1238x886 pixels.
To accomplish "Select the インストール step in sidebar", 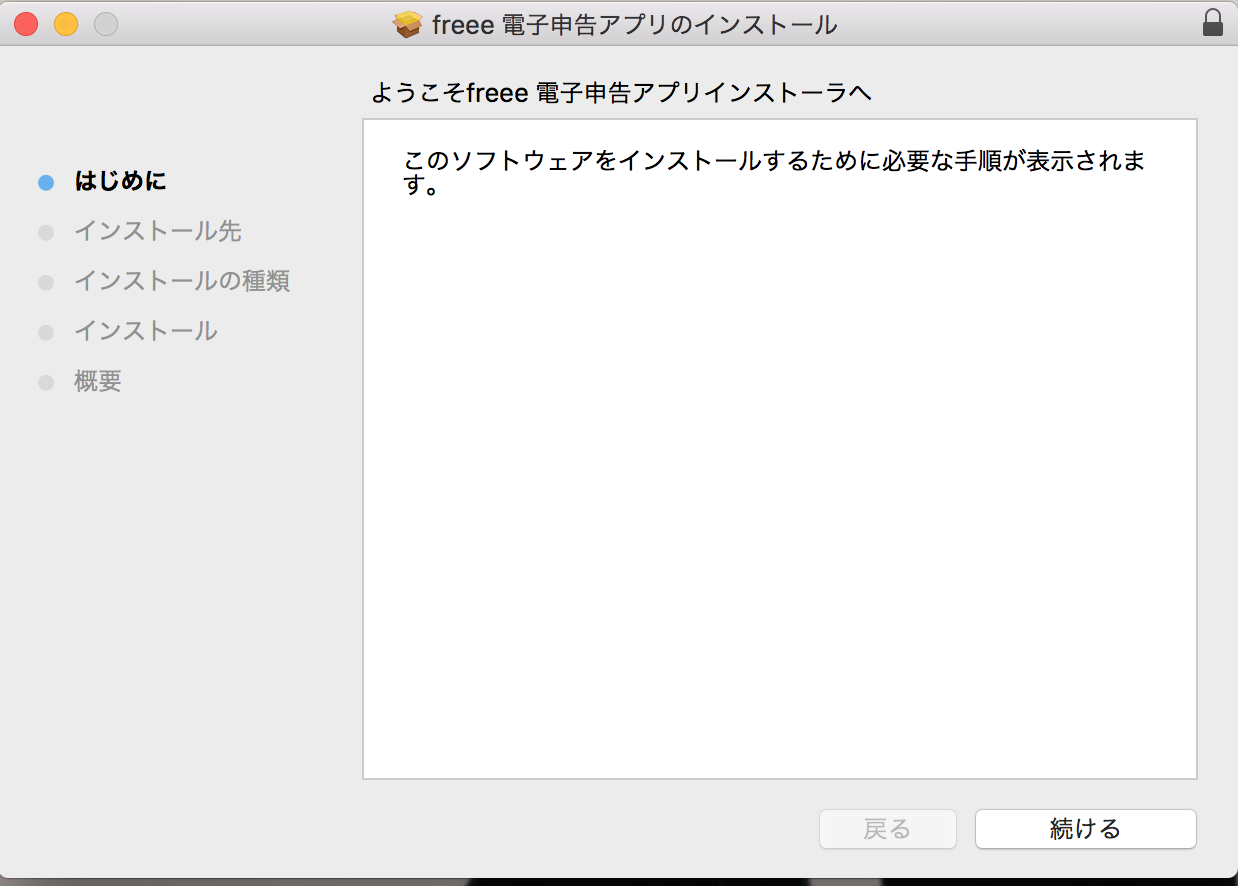I will (145, 331).
